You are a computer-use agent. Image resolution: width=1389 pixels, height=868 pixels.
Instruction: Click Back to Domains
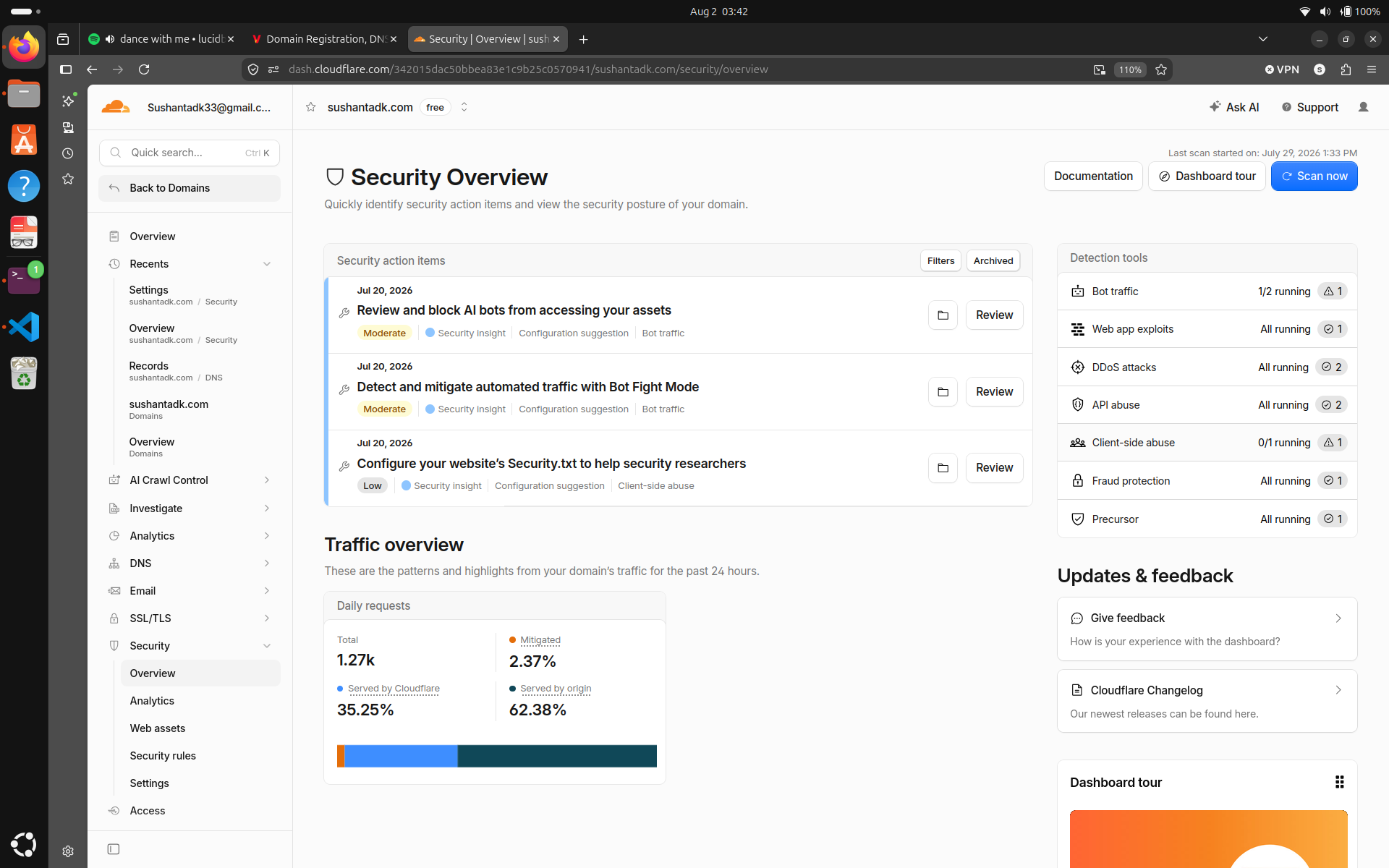pyautogui.click(x=190, y=188)
